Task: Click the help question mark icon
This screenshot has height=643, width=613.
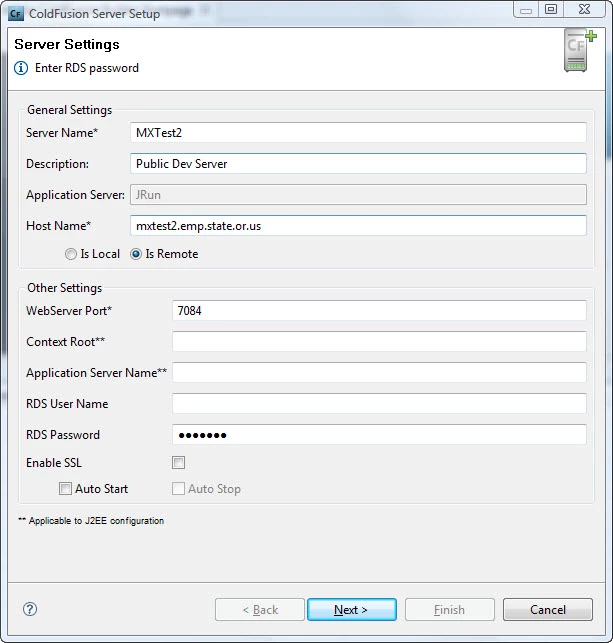Action: click(x=30, y=609)
